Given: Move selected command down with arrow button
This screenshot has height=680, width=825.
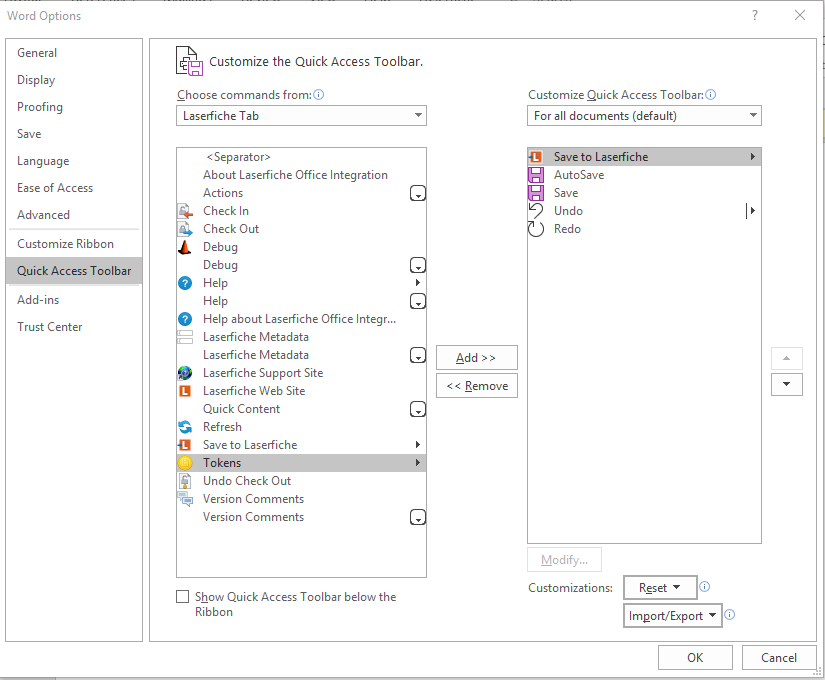Looking at the screenshot, I should pos(787,384).
